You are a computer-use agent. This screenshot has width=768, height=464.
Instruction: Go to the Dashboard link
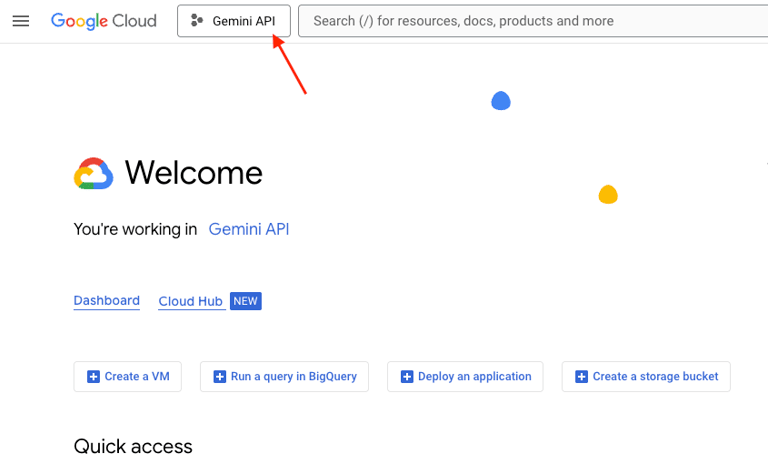(x=107, y=301)
